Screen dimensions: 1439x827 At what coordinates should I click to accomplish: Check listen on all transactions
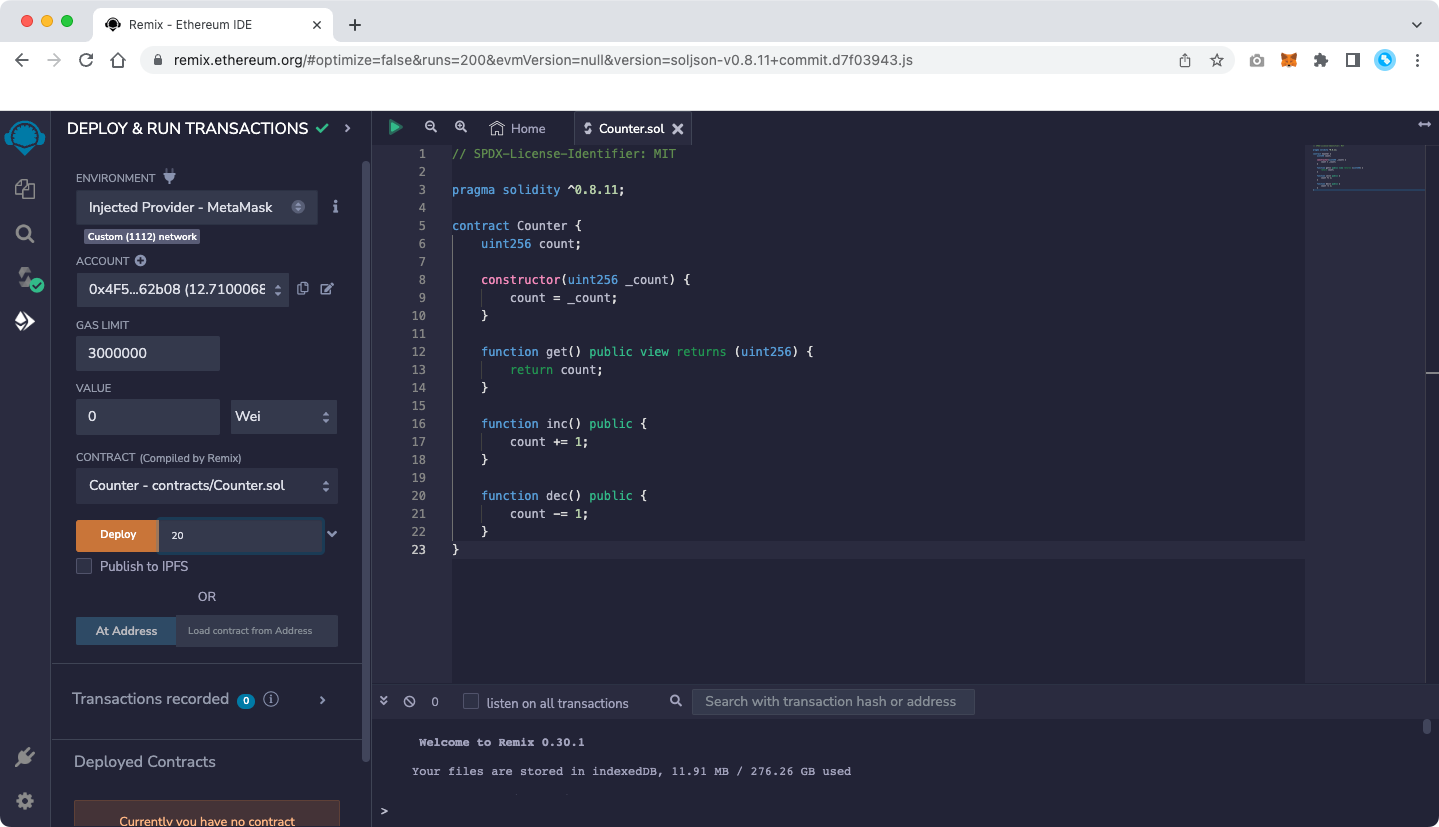click(x=471, y=702)
